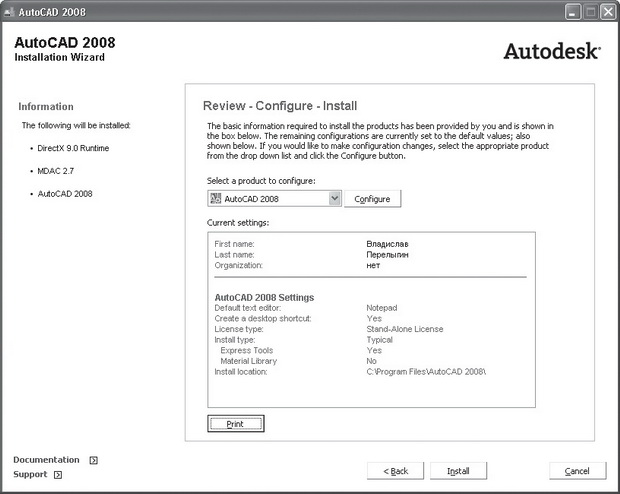
Task: Click the 'Information' sidebar heading
Action: tap(46, 106)
